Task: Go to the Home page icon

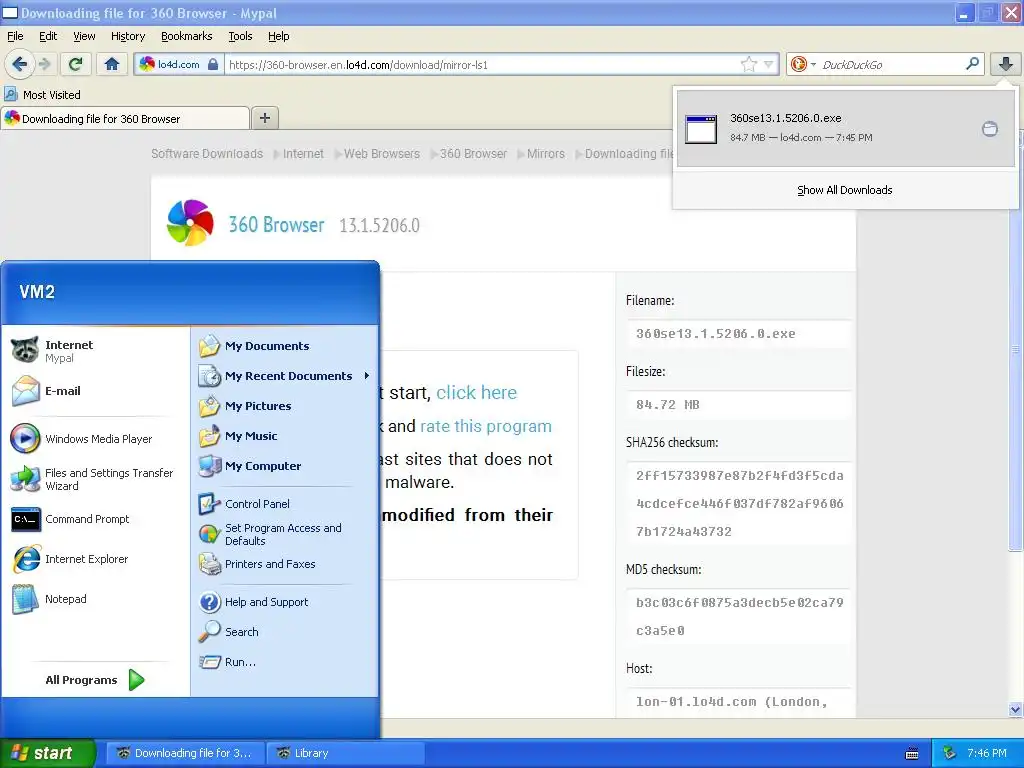Action: pyautogui.click(x=112, y=64)
